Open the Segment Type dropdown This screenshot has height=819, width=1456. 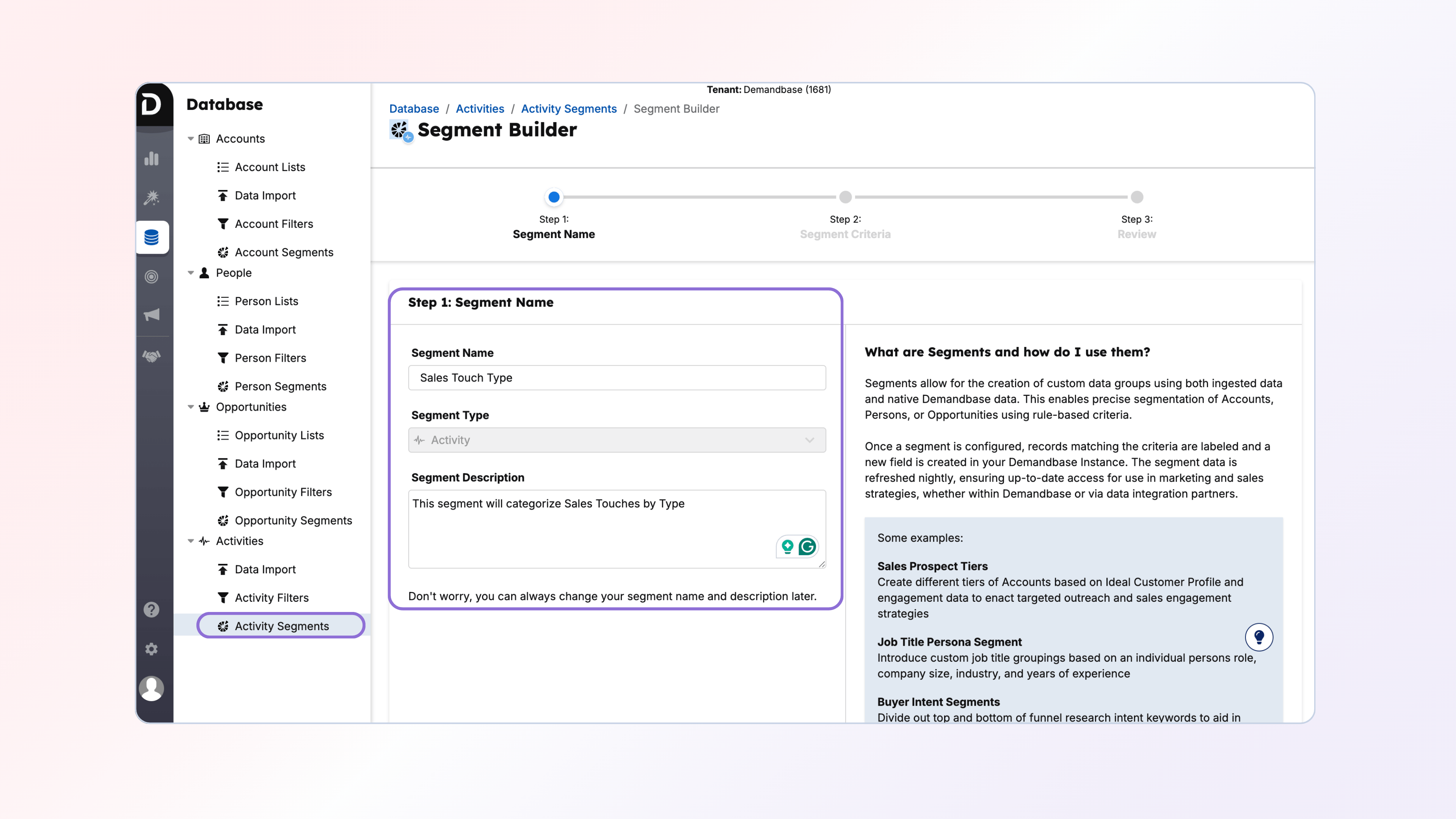click(617, 440)
